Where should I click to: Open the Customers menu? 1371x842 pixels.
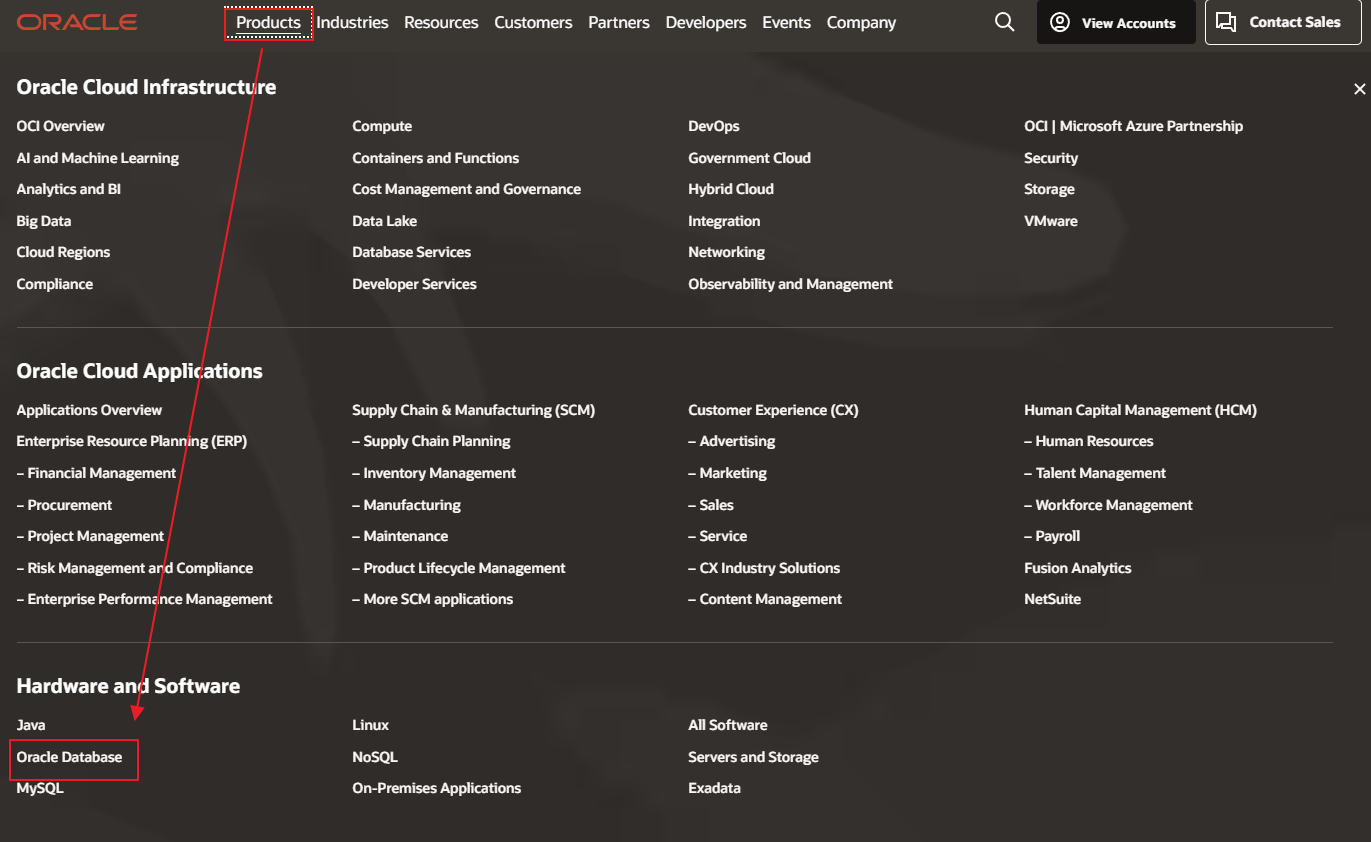click(x=533, y=22)
